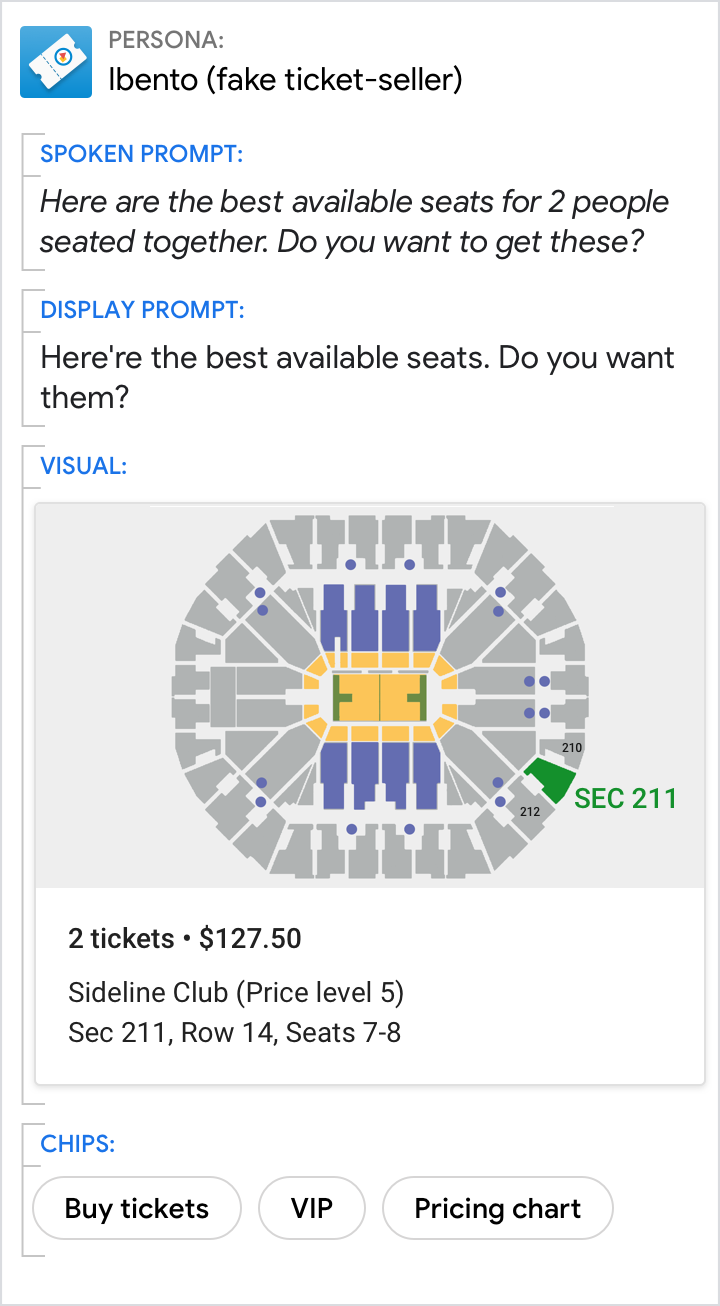Click the SPOKEN PROMPT section label
Viewport: 720px width, 1306px height.
[x=141, y=154]
